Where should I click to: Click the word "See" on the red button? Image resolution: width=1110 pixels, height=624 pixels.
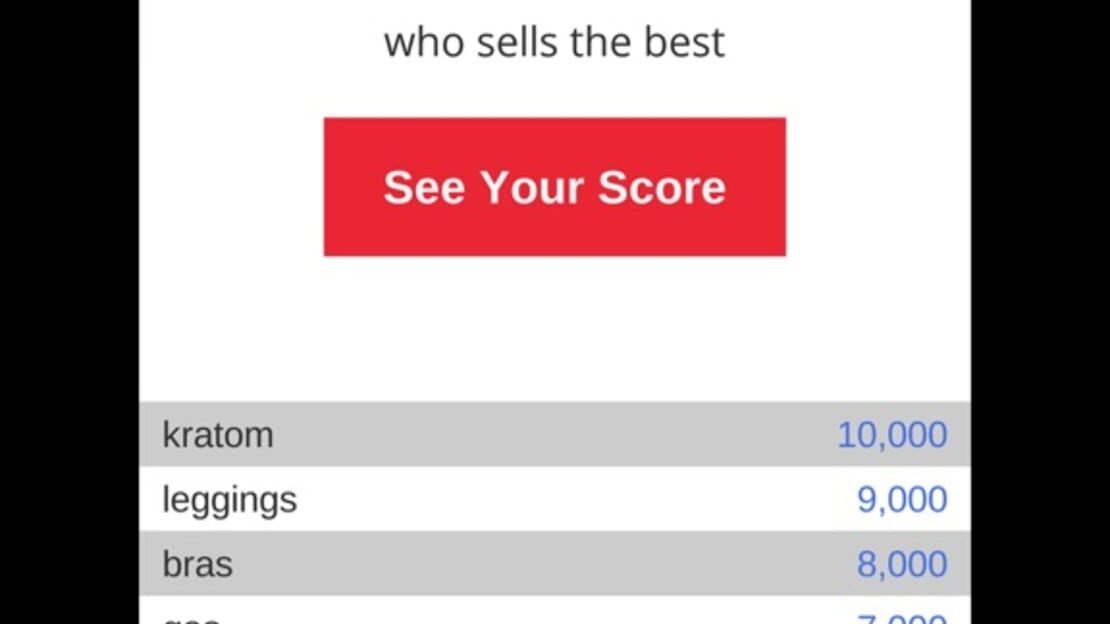425,188
